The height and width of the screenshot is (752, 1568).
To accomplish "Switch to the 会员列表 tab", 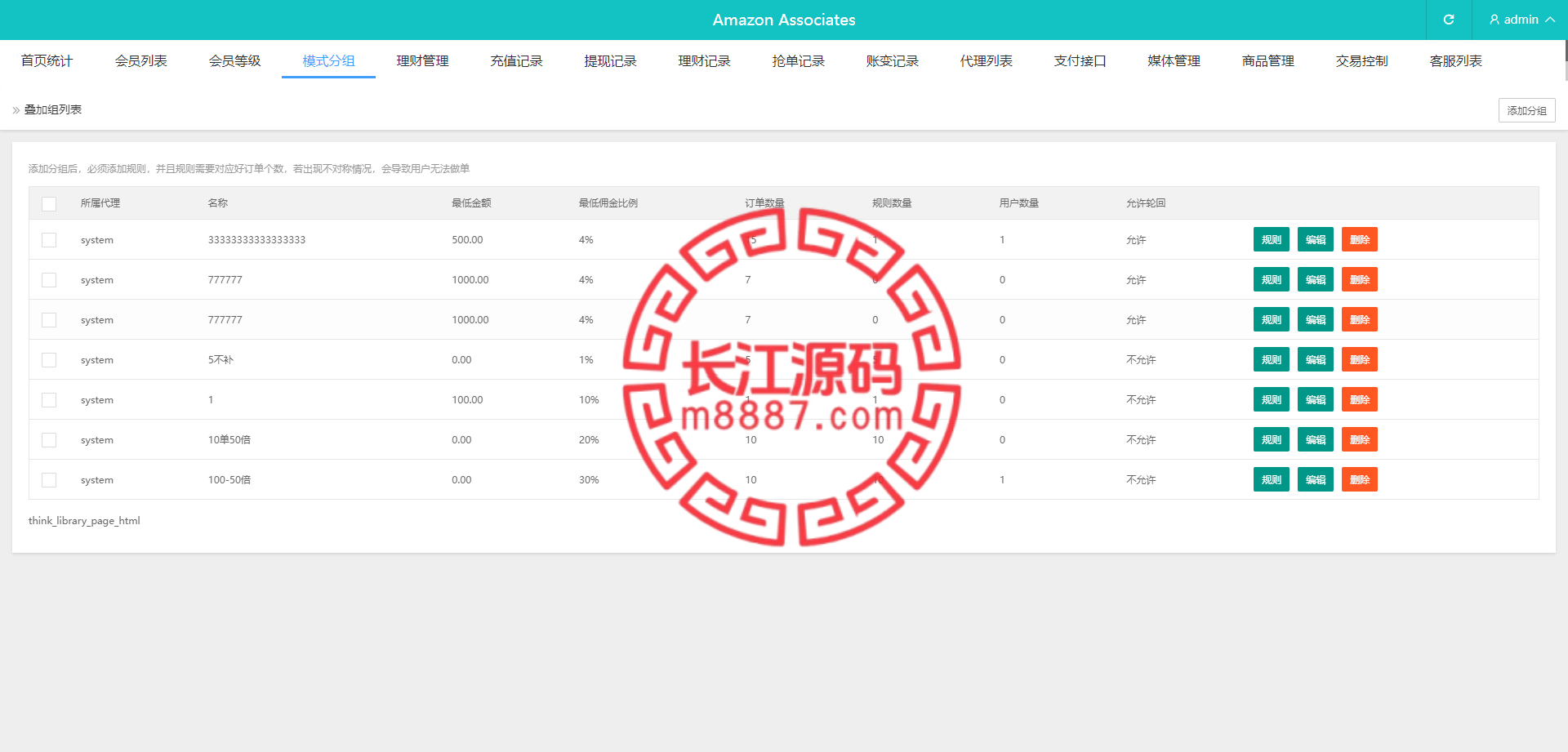I will pos(140,61).
